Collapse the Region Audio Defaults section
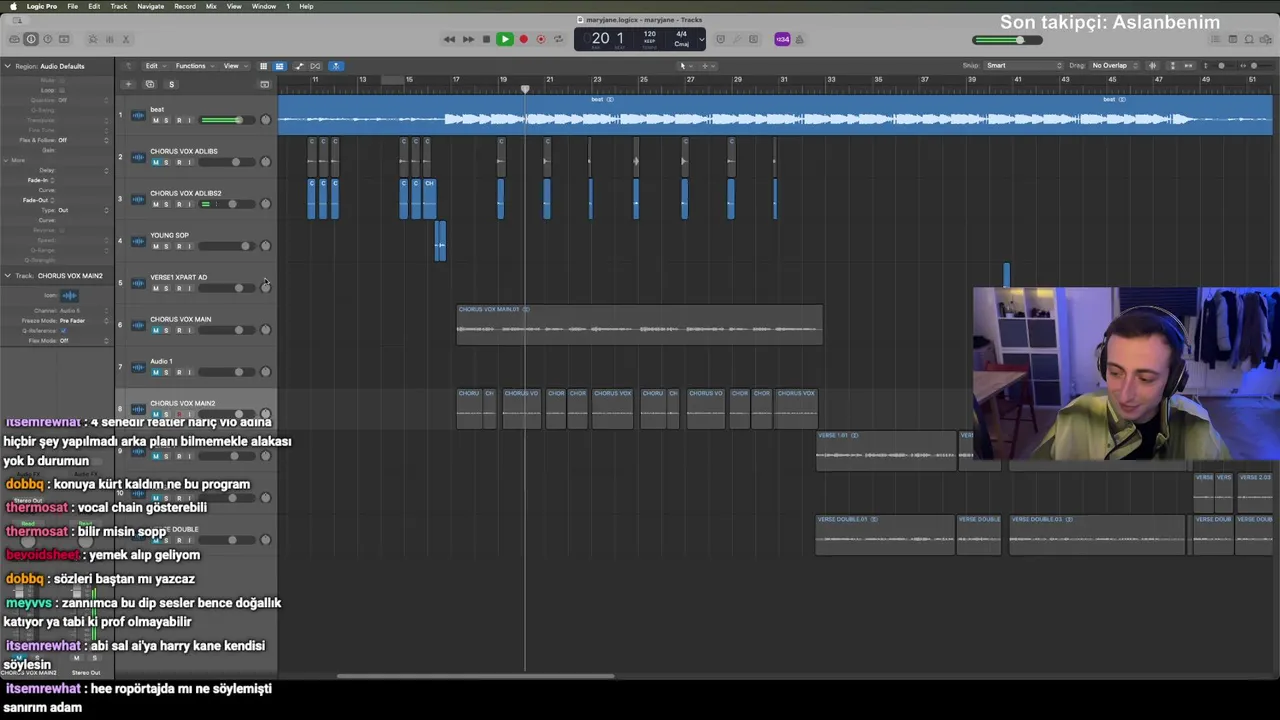This screenshot has width=1280, height=720. point(7,66)
